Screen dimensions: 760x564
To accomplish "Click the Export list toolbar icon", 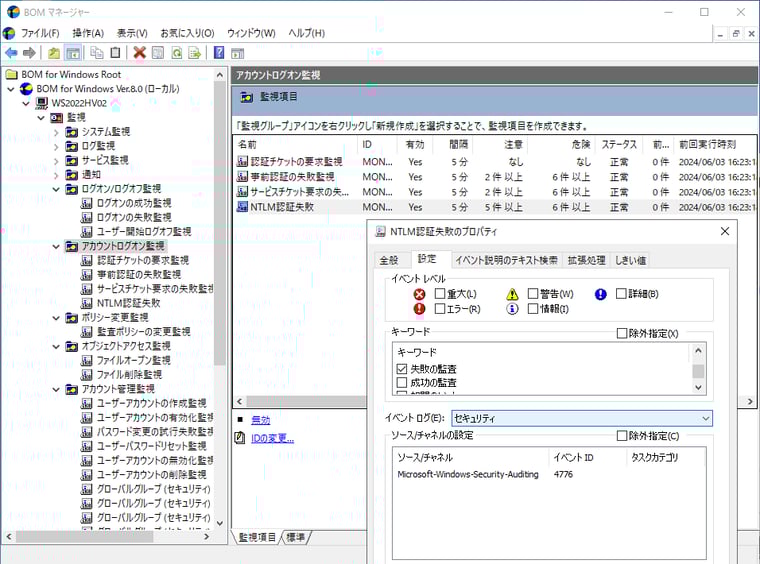I will [194, 52].
